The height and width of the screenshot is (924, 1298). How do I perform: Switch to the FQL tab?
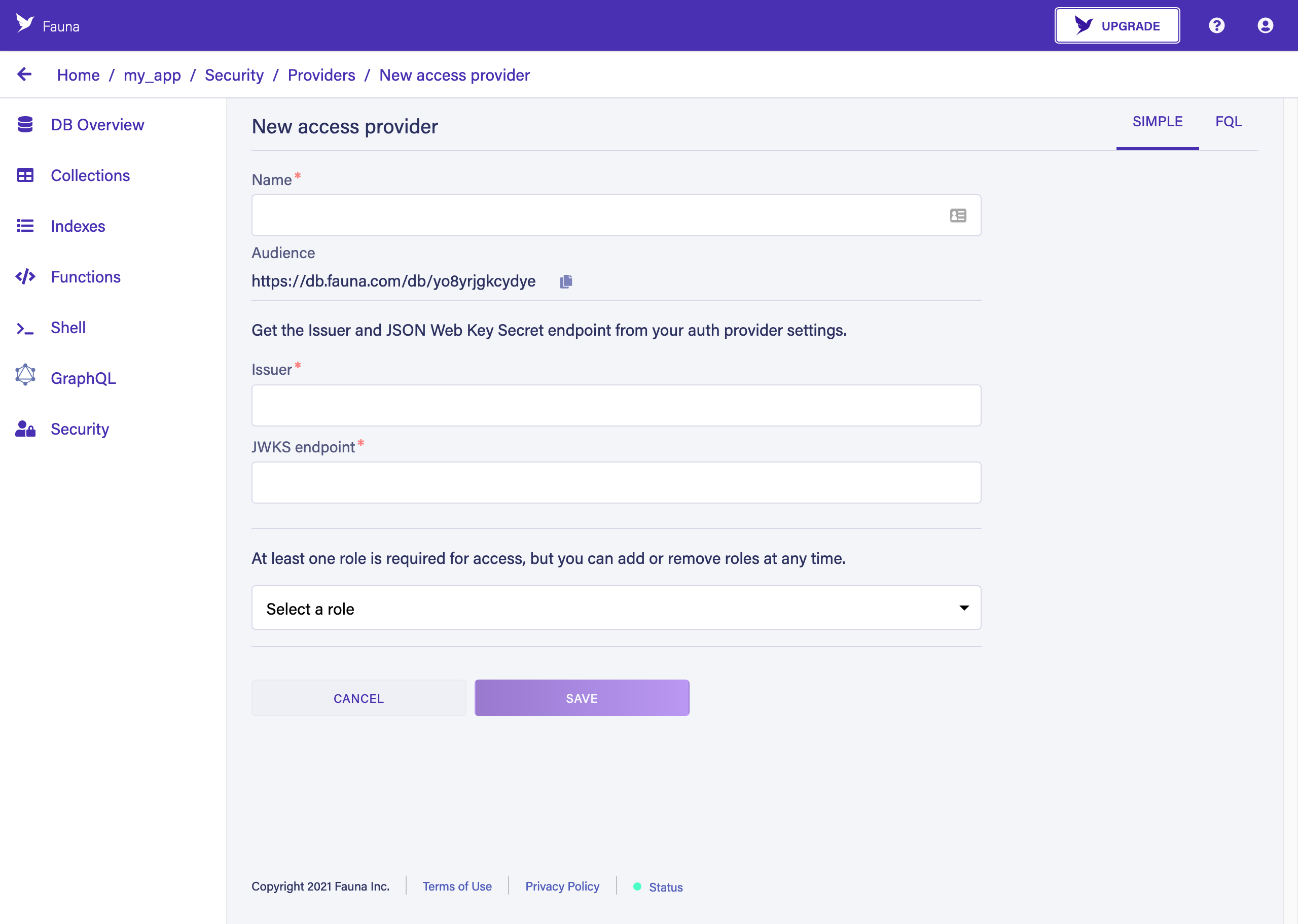(x=1228, y=122)
